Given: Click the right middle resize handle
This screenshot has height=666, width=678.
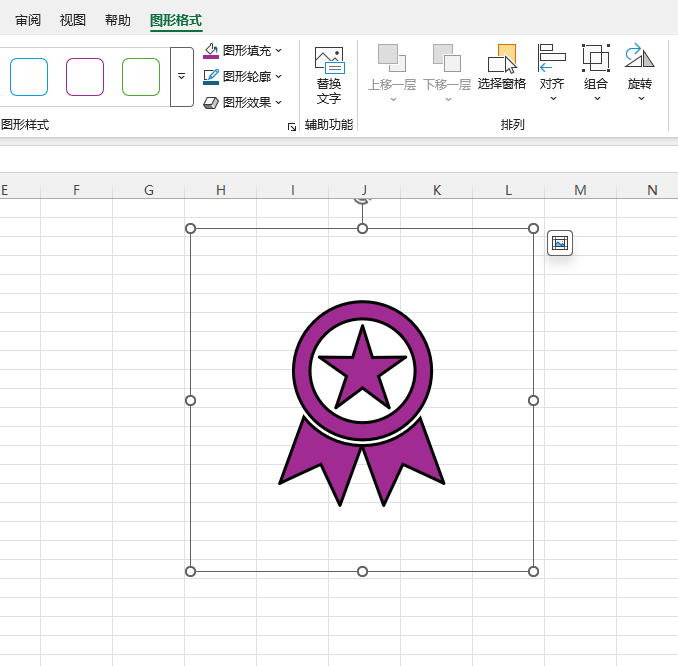Looking at the screenshot, I should tap(534, 400).
